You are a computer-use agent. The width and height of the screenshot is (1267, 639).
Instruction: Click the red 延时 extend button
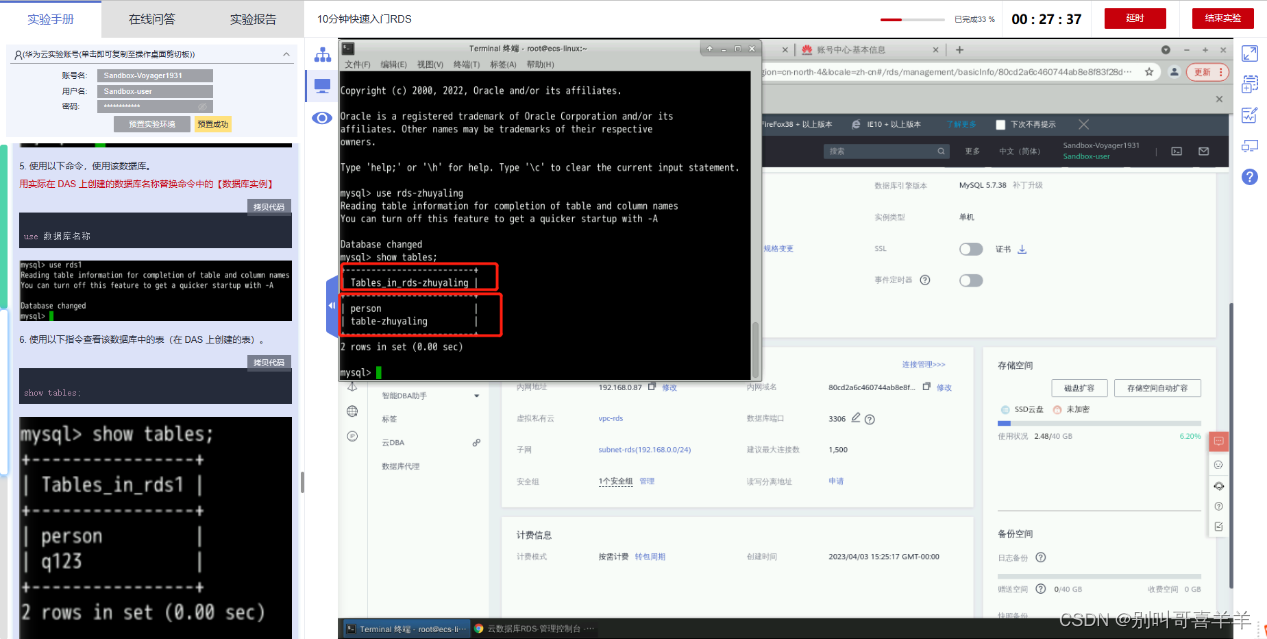tap(1134, 18)
